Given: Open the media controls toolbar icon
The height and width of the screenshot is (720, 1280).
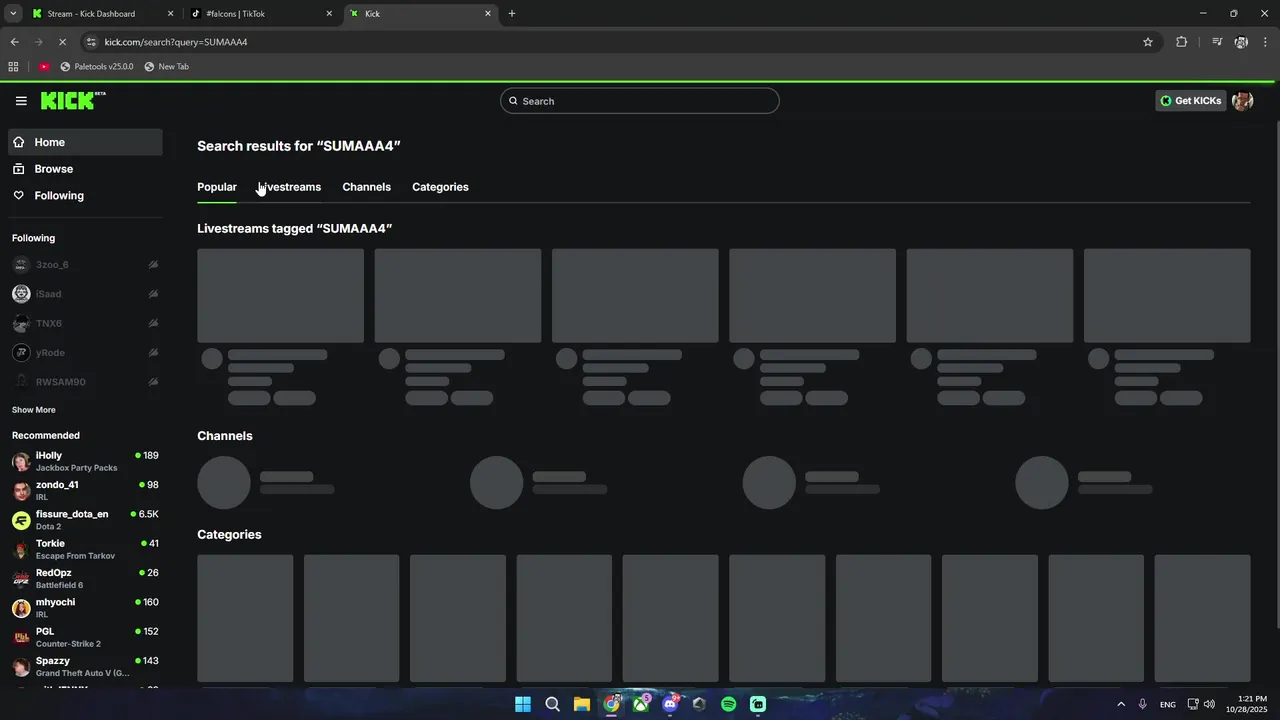Looking at the screenshot, I should pos(1217,42).
